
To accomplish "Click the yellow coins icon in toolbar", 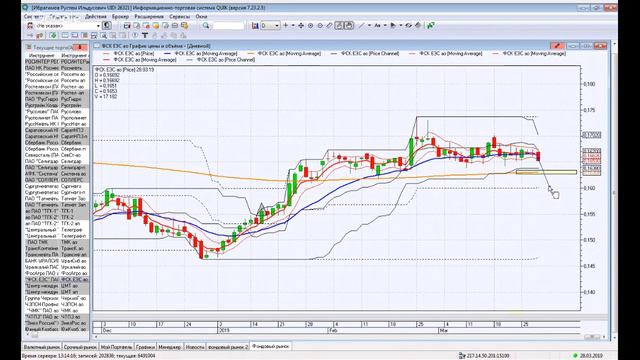I will coord(184,26).
